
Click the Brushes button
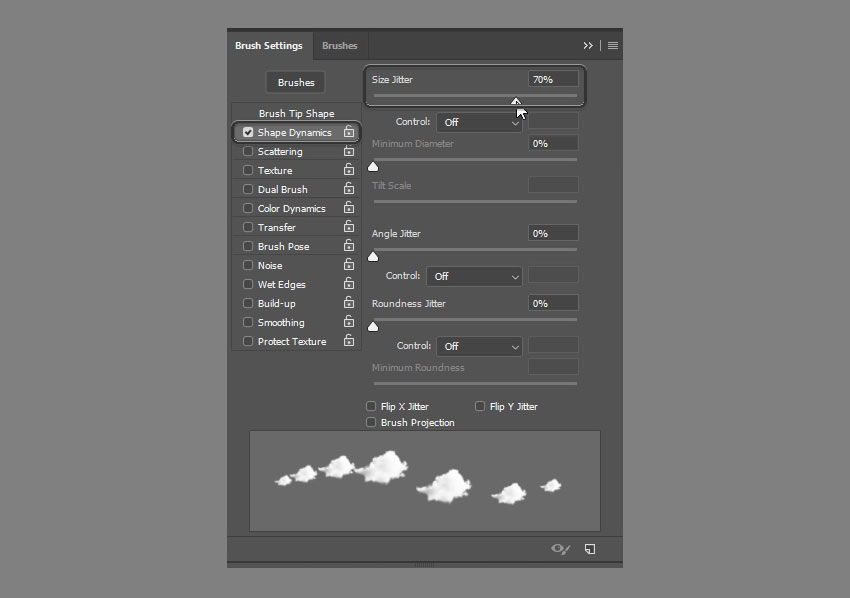[296, 83]
